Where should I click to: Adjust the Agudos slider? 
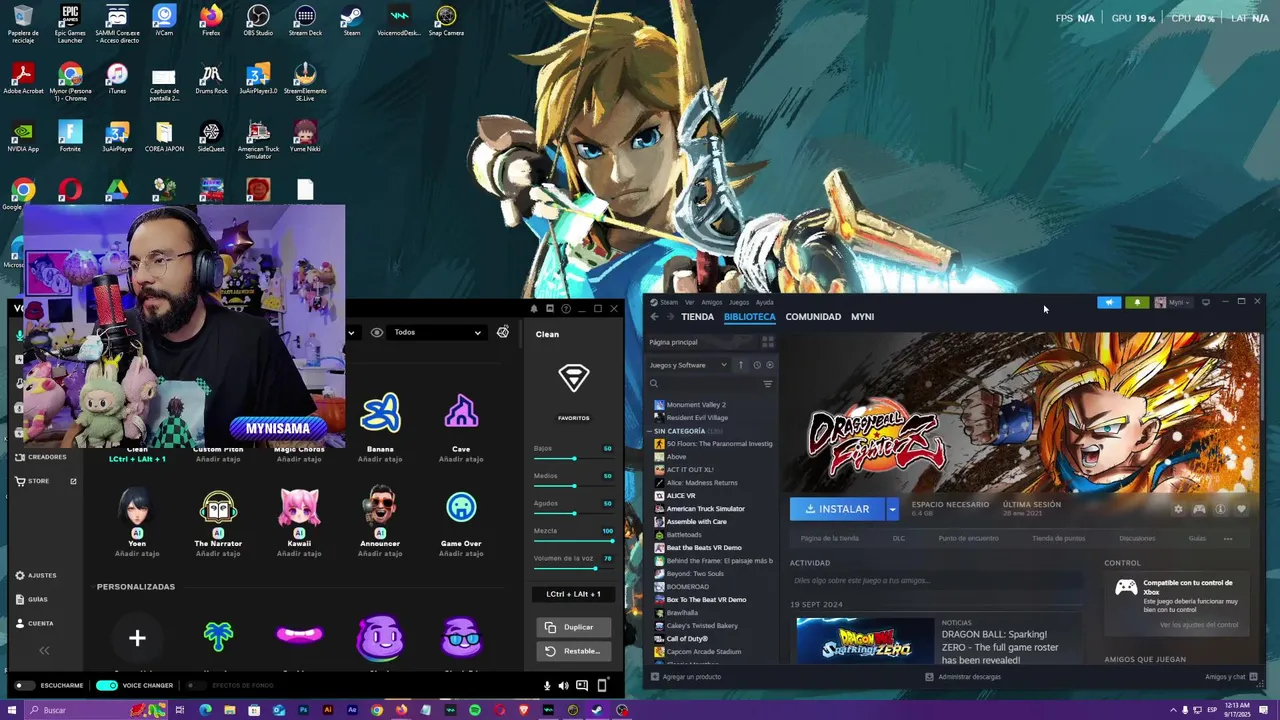click(x=573, y=513)
